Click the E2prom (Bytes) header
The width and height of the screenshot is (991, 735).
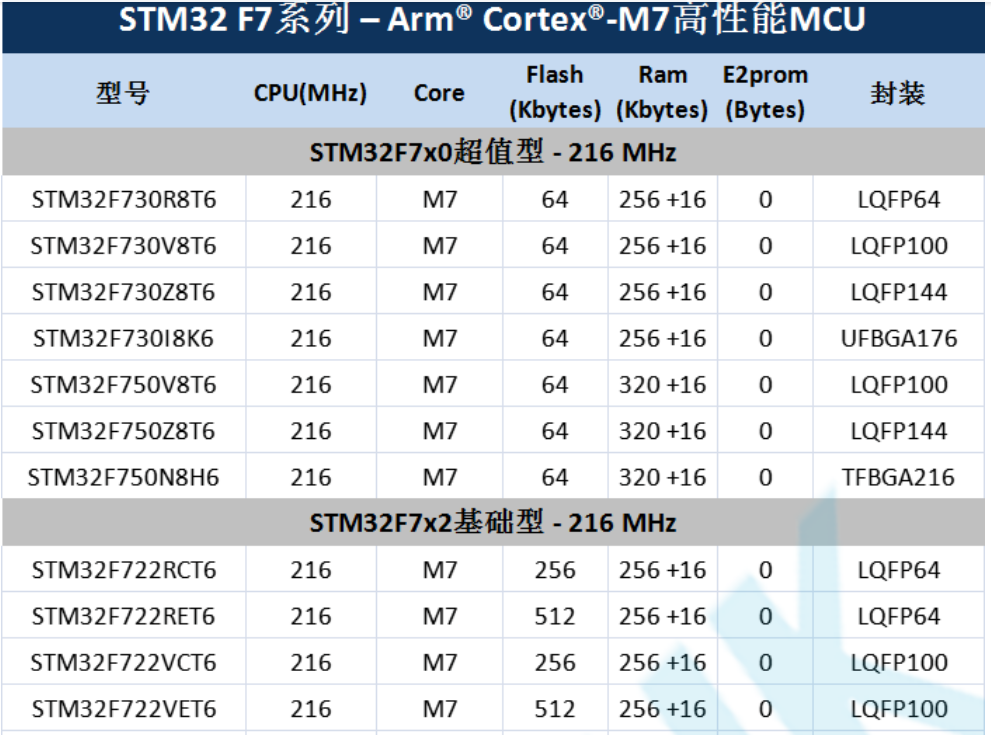pyautogui.click(x=764, y=90)
